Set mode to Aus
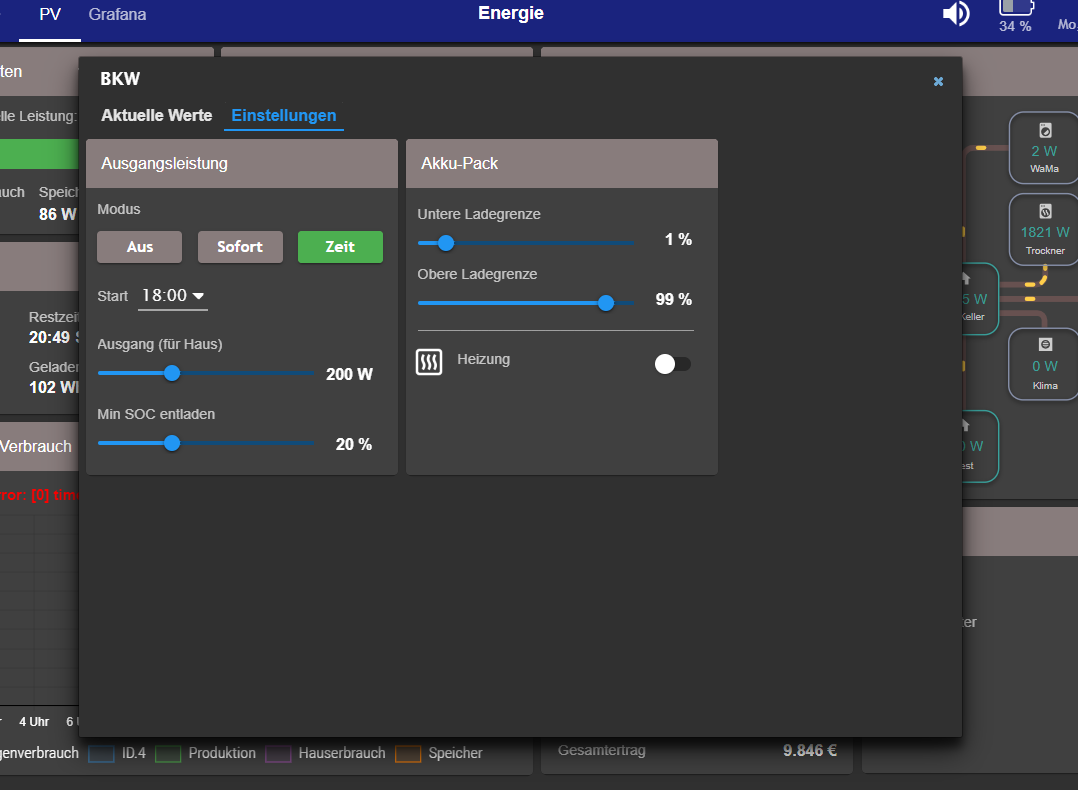Screen dimensions: 1078x790 [x=140, y=247]
